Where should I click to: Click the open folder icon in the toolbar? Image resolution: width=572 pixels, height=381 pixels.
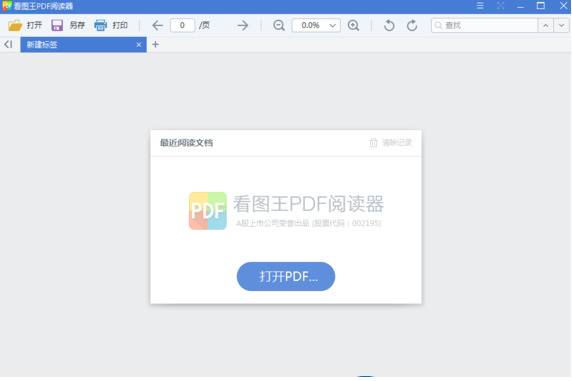pyautogui.click(x=15, y=25)
